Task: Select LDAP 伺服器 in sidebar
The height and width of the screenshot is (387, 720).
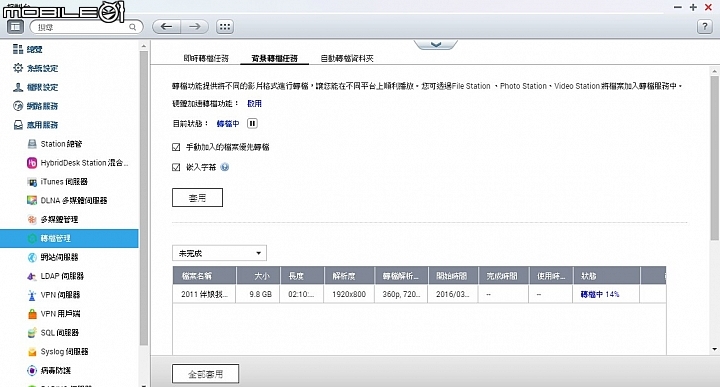Action: coord(56,276)
